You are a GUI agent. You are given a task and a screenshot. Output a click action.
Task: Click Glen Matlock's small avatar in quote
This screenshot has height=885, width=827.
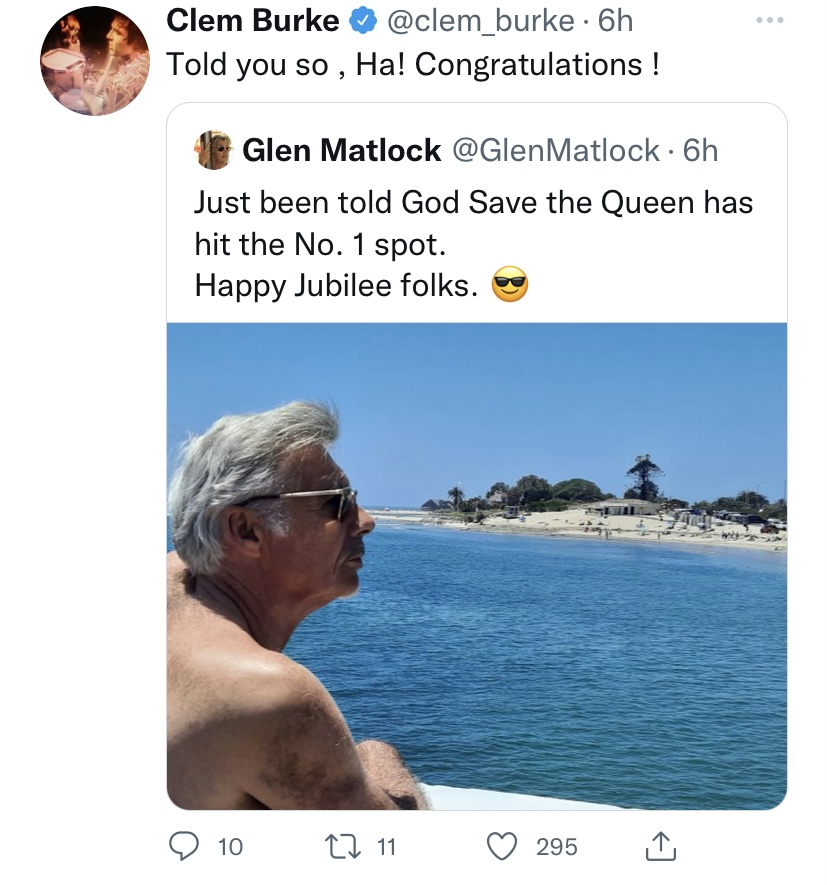(214, 150)
